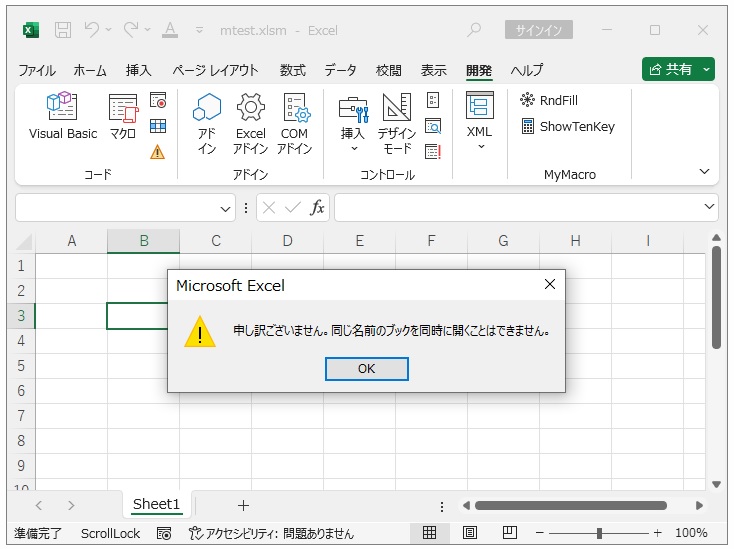Toggle Use Relative References icon
The width and height of the screenshot is (734, 549).
(158, 126)
